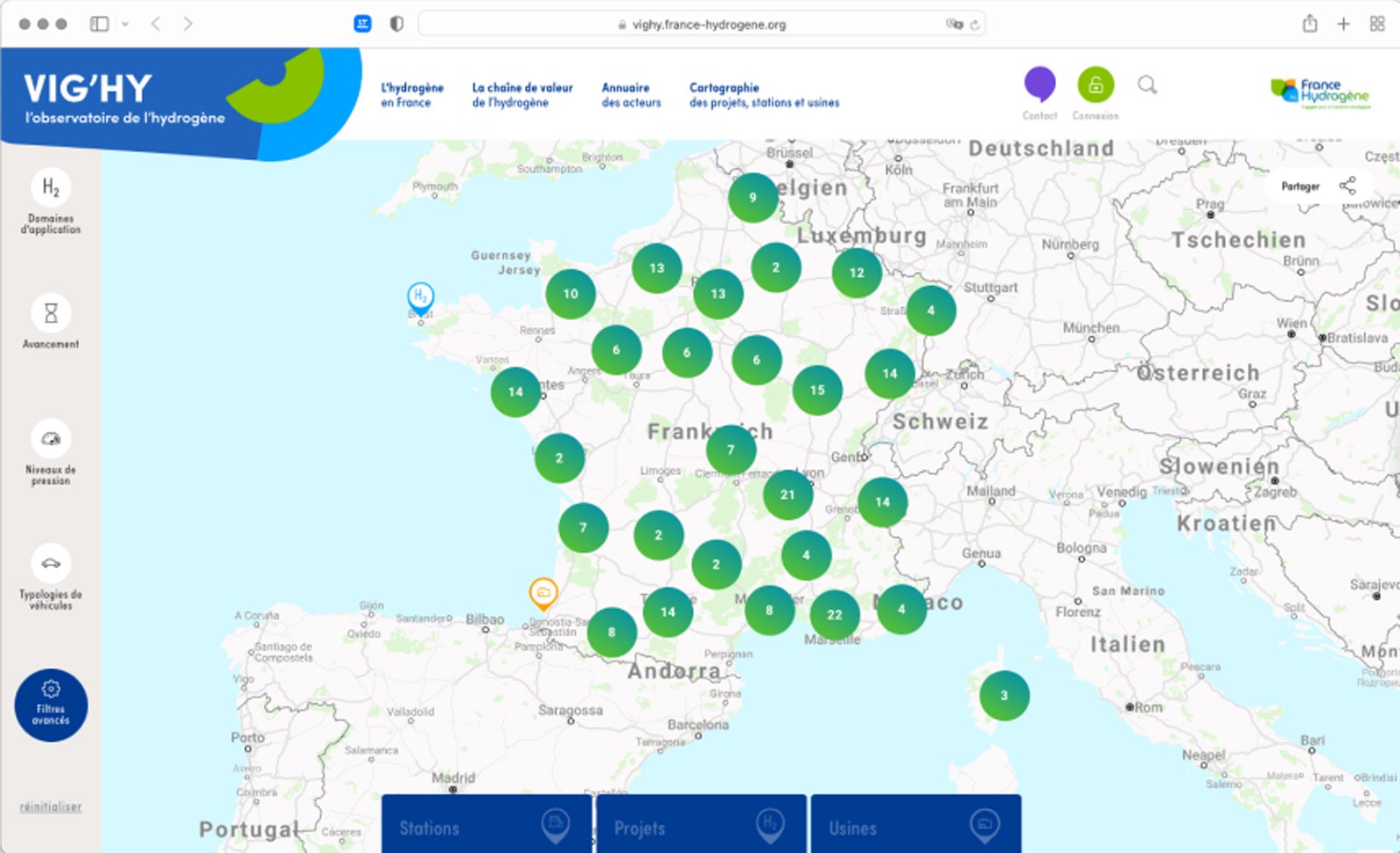
Task: Expand the Safari sidebar dropdown chevron
Action: point(125,24)
